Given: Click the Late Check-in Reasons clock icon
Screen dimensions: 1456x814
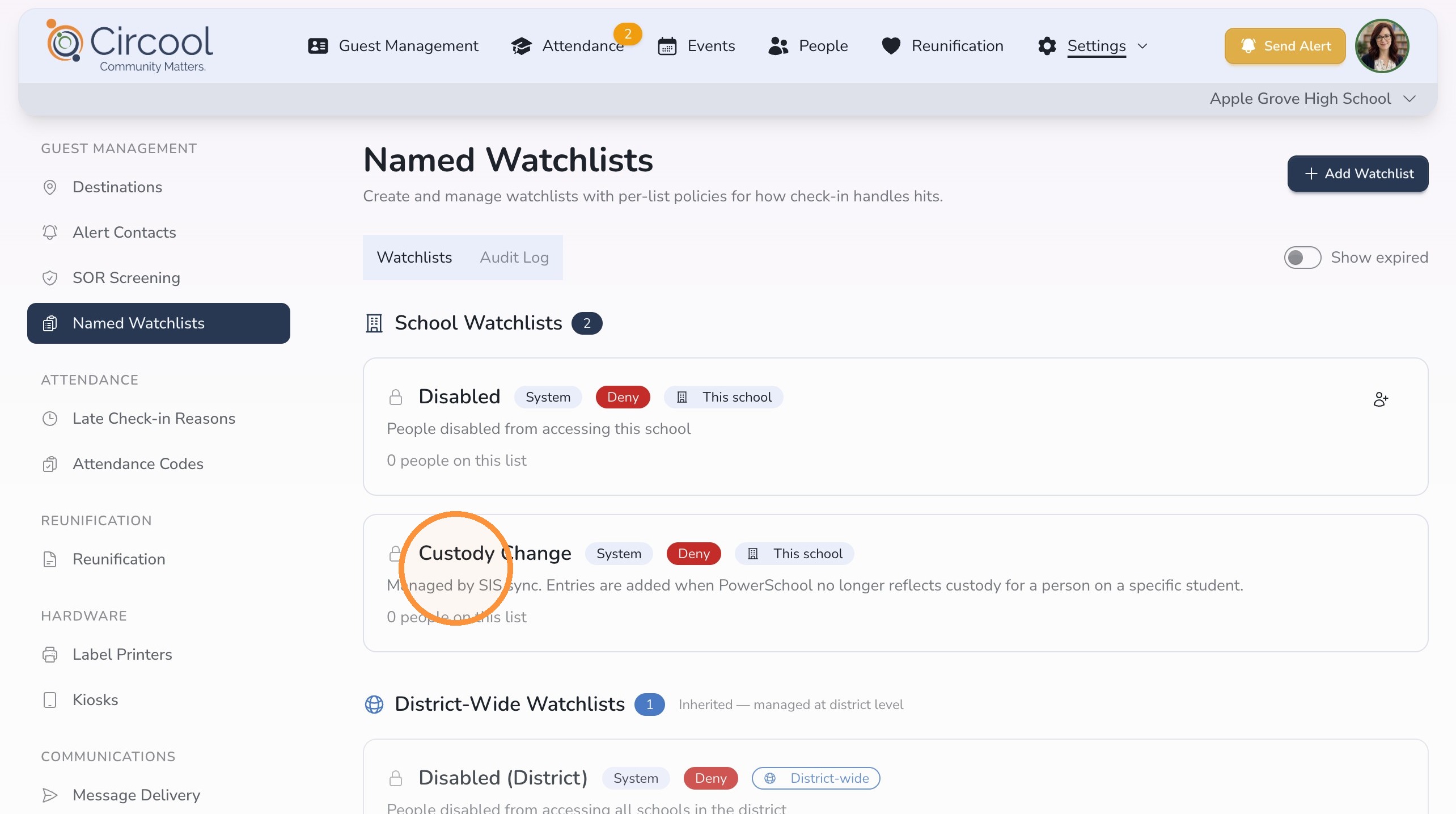Looking at the screenshot, I should point(50,419).
